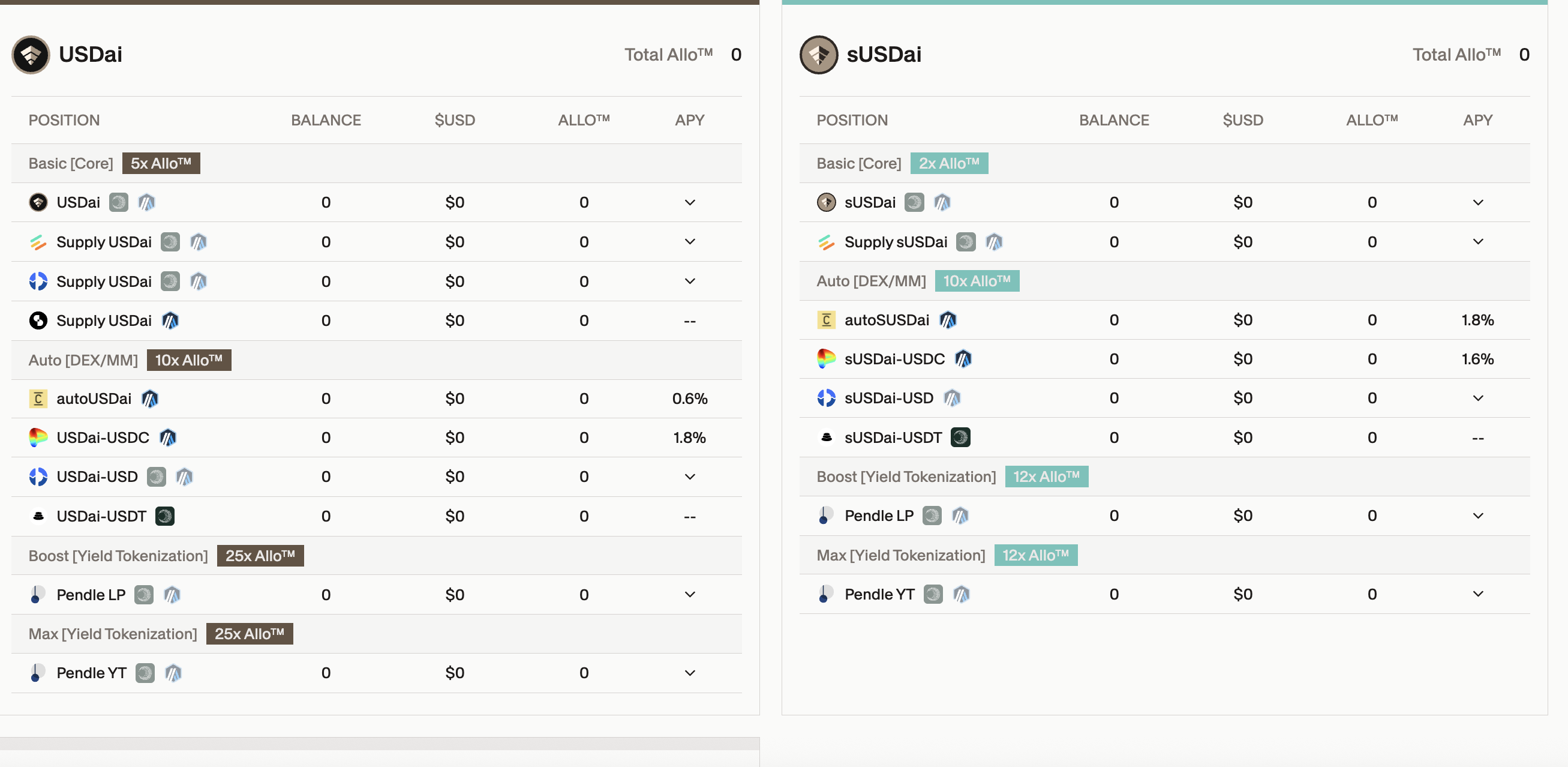This screenshot has width=1568, height=767.
Task: Click the Pendle icon on the USDai Pendle YT row
Action: (x=37, y=673)
